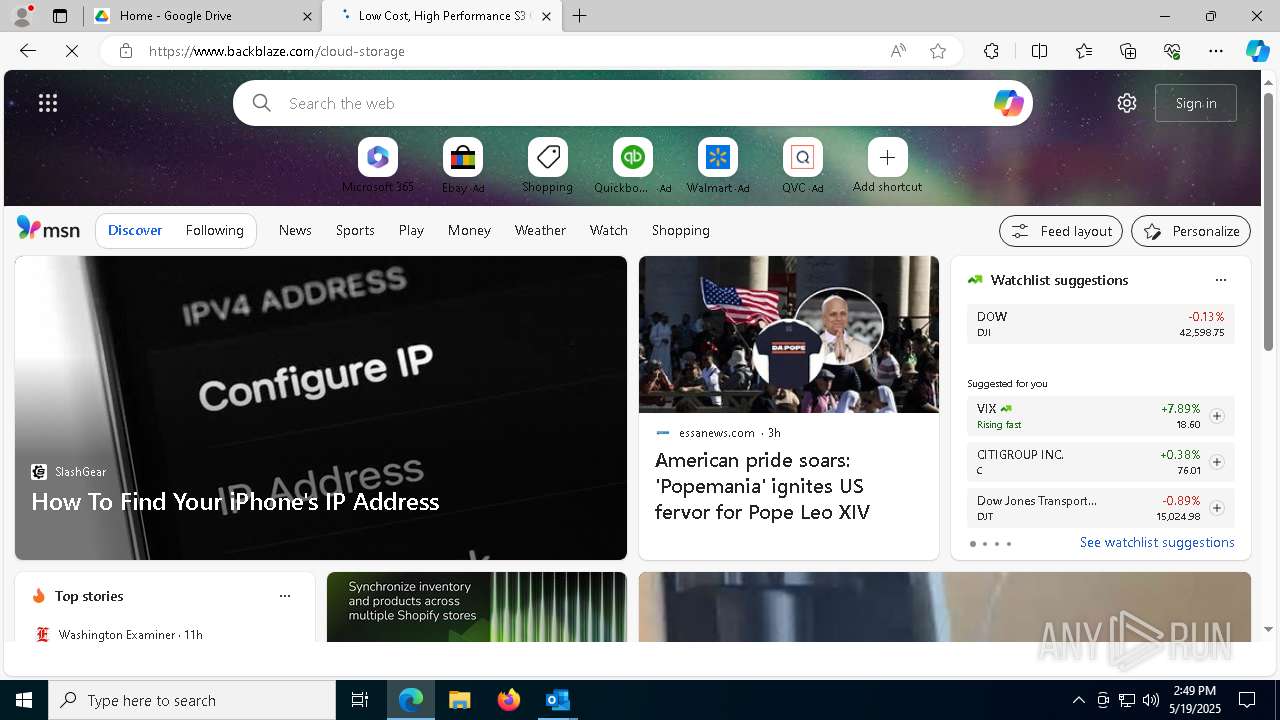The height and width of the screenshot is (720, 1280).
Task: Add Citigroup Inc. to the watchlist
Action: point(1217,462)
